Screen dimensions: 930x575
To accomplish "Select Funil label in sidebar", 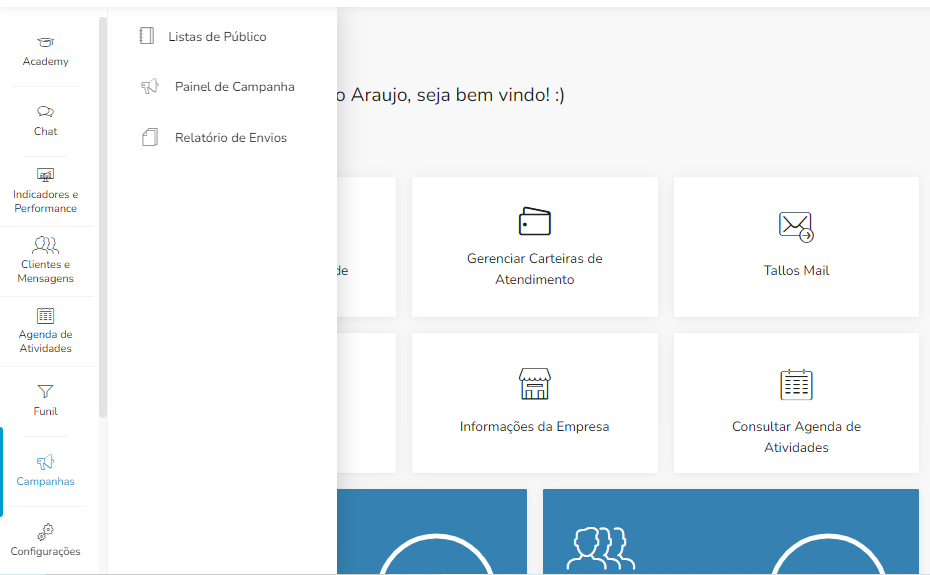I will (46, 411).
